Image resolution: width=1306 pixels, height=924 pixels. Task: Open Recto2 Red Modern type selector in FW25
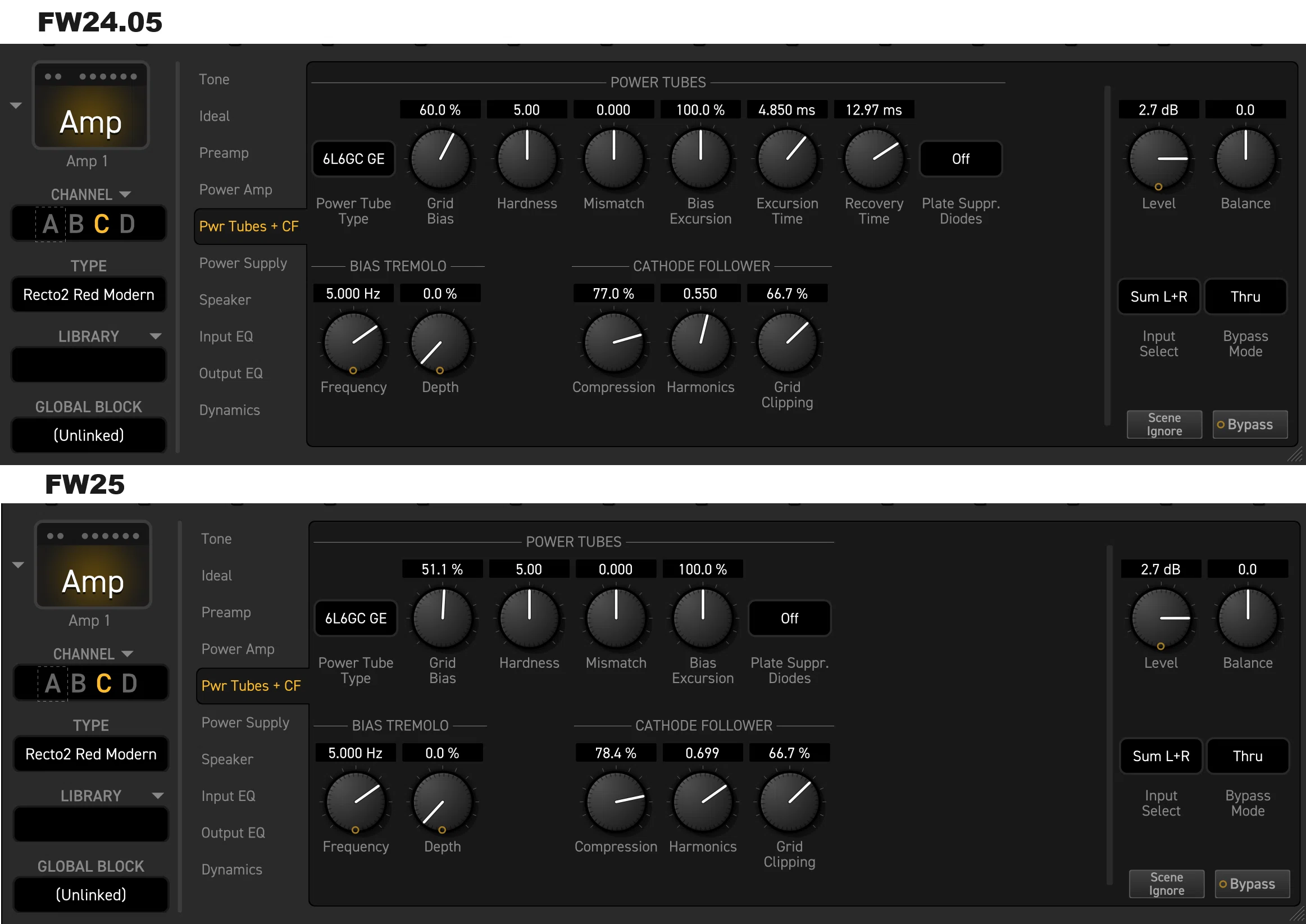point(91,754)
